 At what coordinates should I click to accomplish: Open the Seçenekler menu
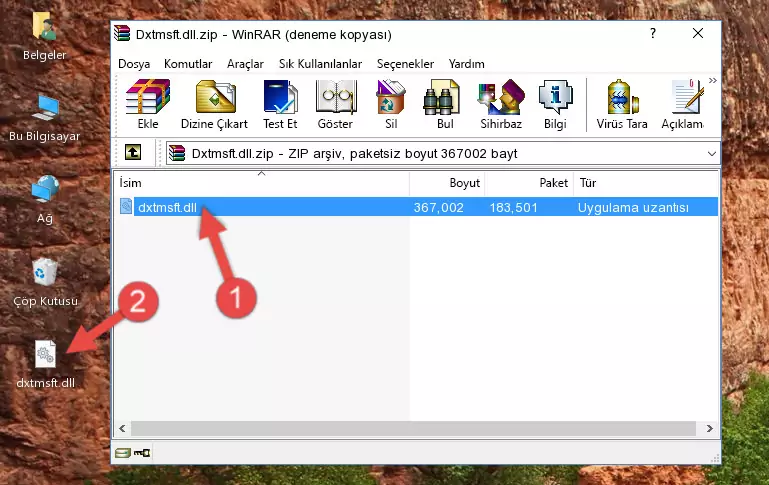pyautogui.click(x=405, y=64)
